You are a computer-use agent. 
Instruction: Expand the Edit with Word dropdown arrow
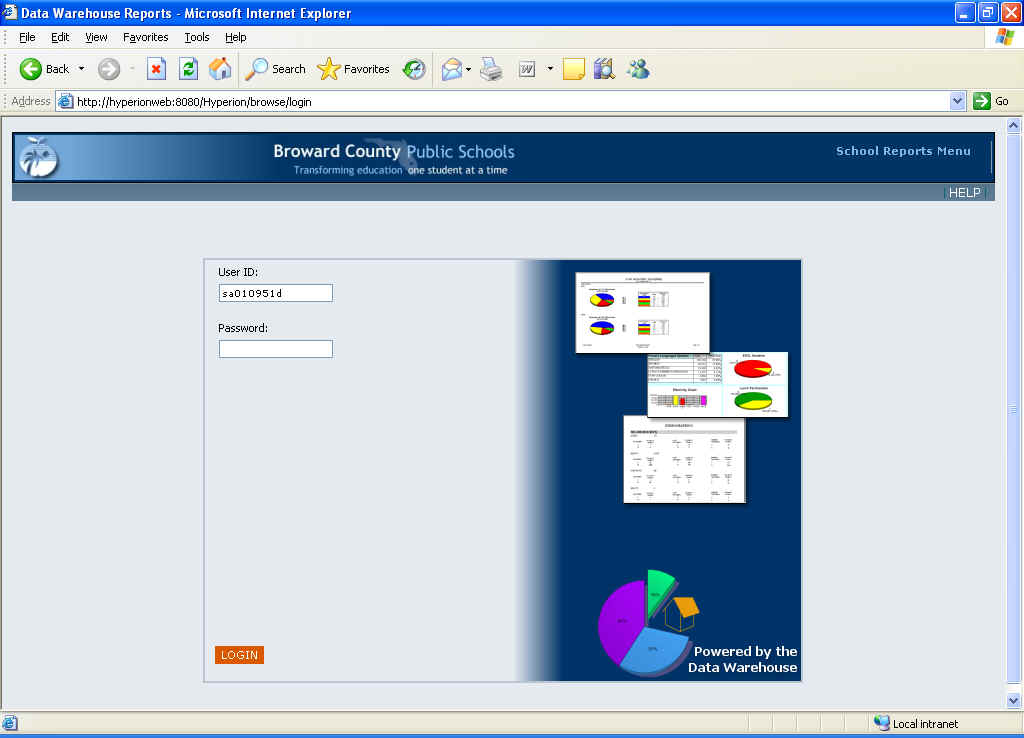coord(550,69)
